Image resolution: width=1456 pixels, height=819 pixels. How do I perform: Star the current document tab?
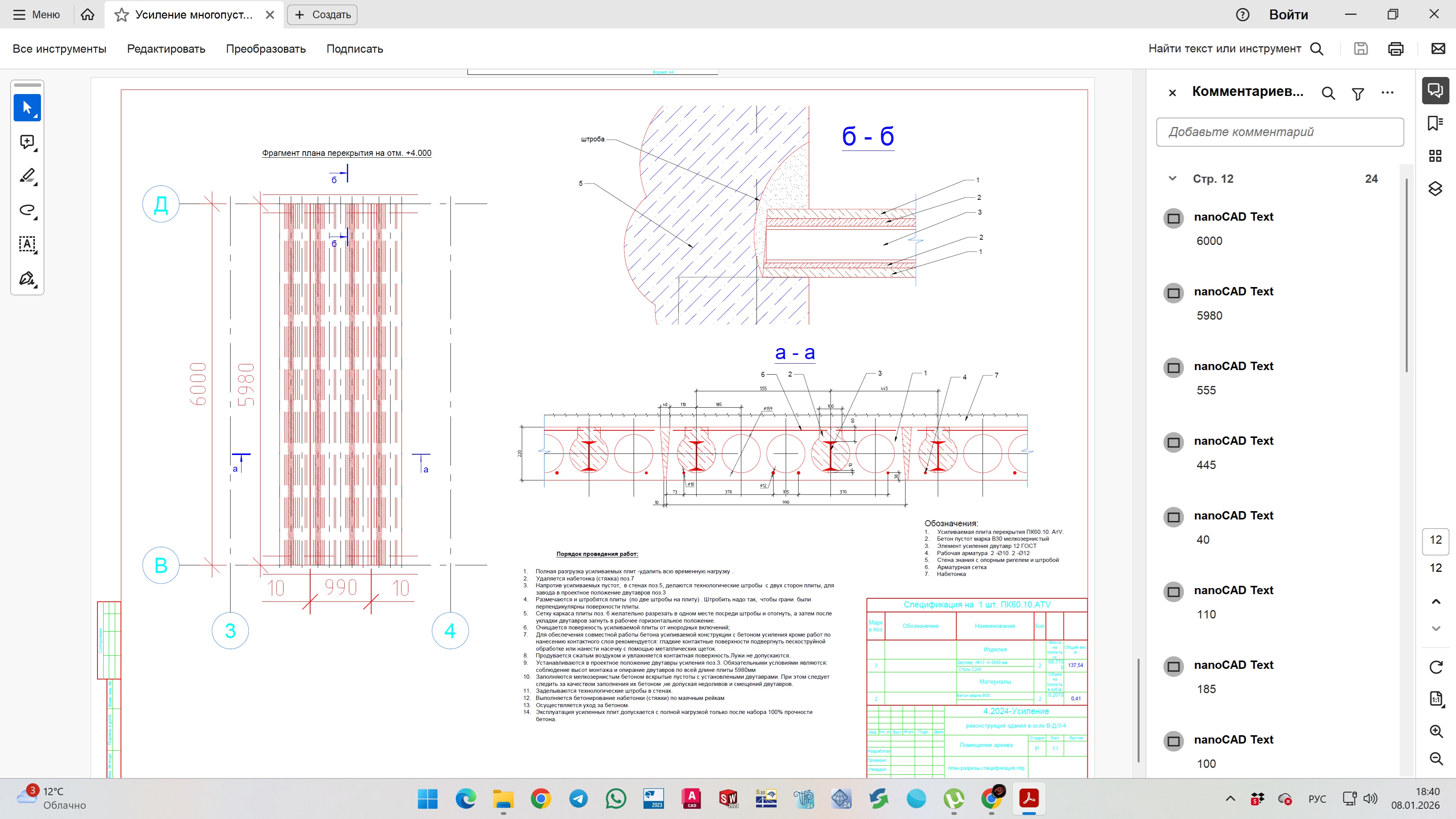[121, 15]
